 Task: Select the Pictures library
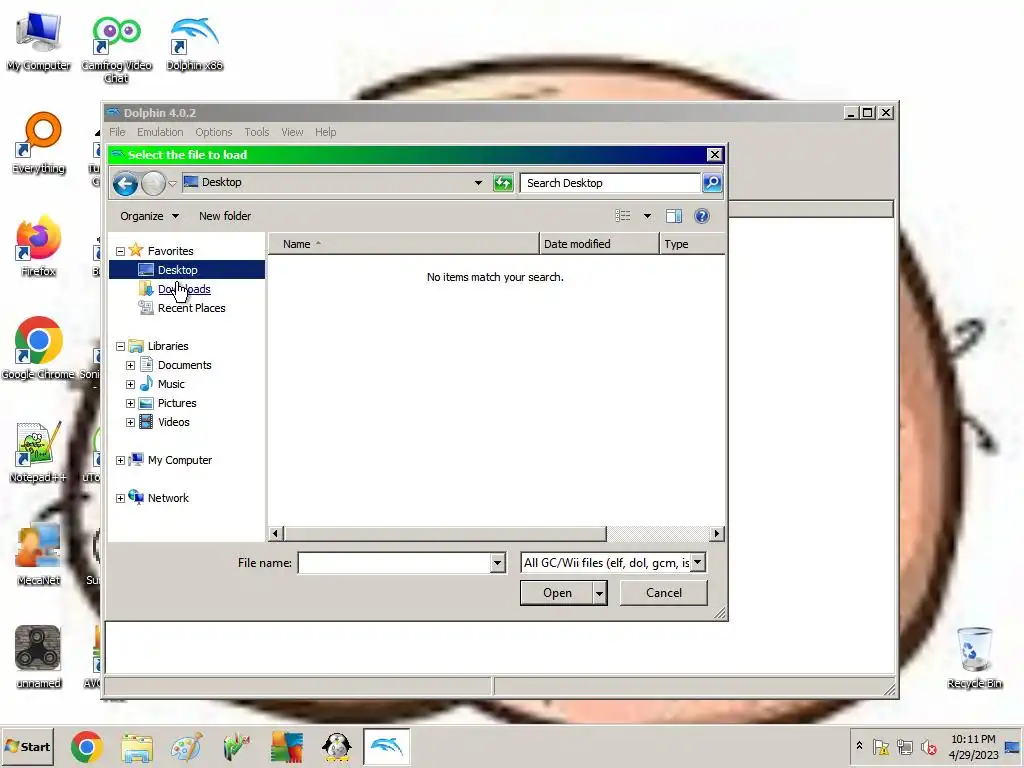click(x=177, y=403)
